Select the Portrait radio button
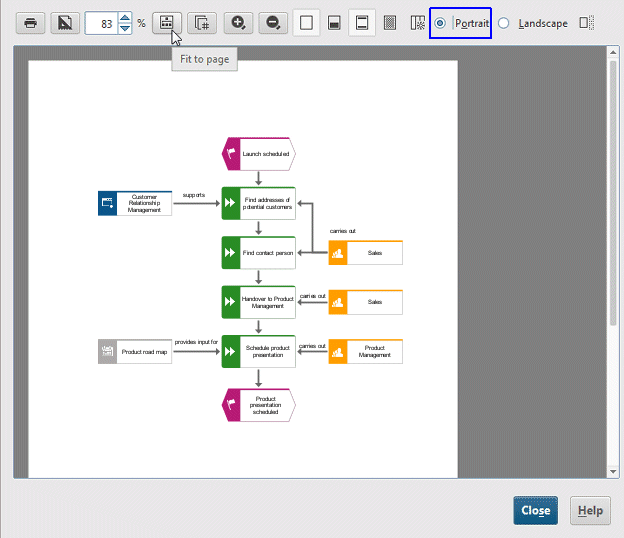 440,23
